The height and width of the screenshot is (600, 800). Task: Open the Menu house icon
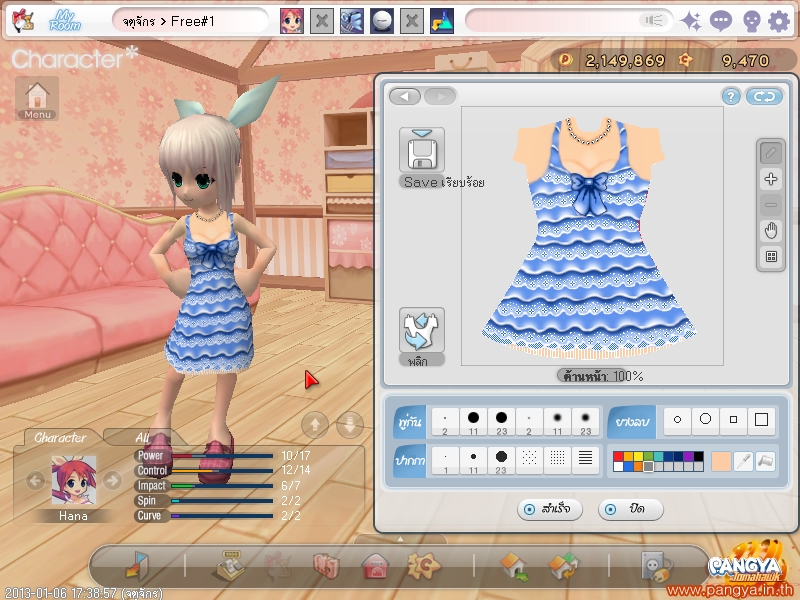[37, 98]
